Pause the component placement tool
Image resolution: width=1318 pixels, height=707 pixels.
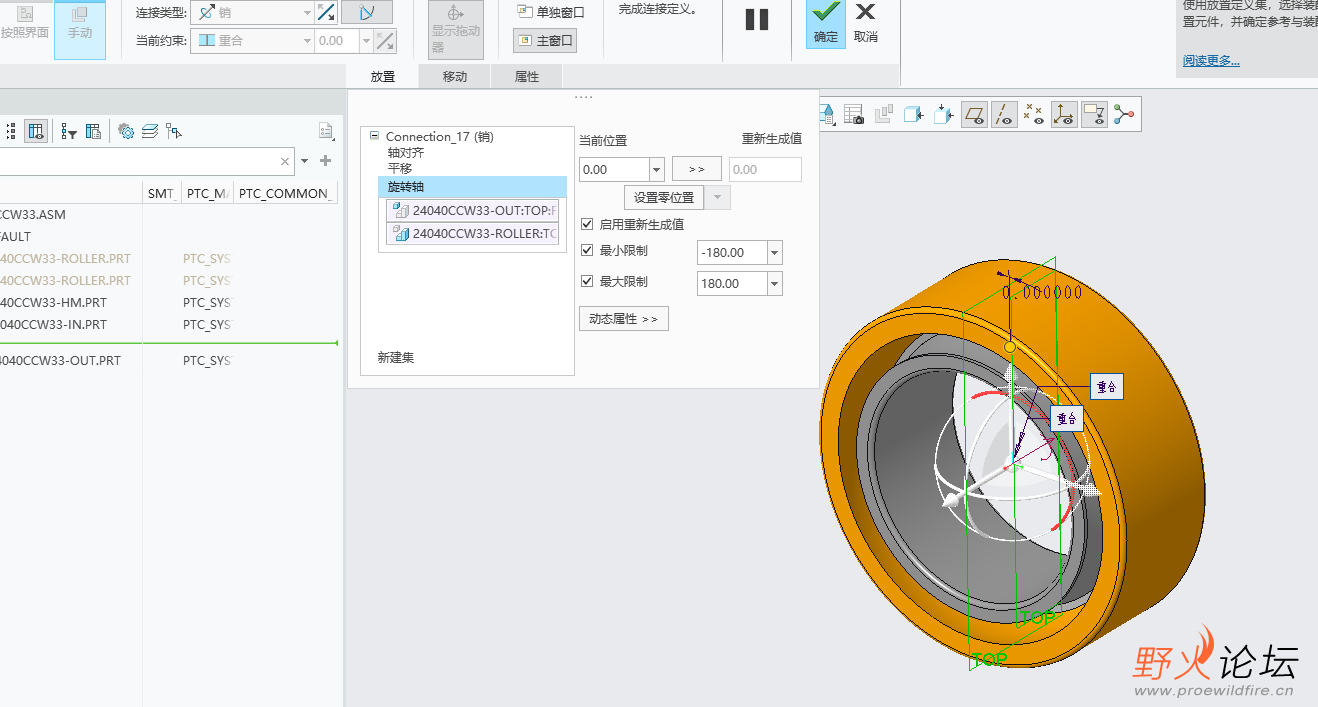(757, 19)
